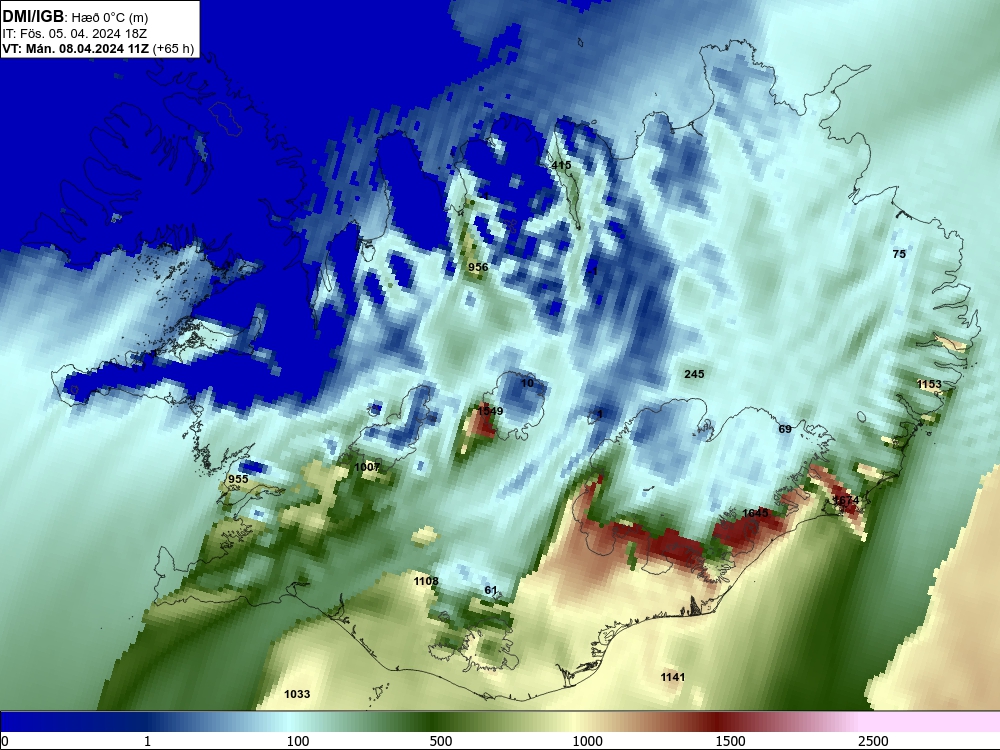Click the 1153 value on the map

click(929, 384)
